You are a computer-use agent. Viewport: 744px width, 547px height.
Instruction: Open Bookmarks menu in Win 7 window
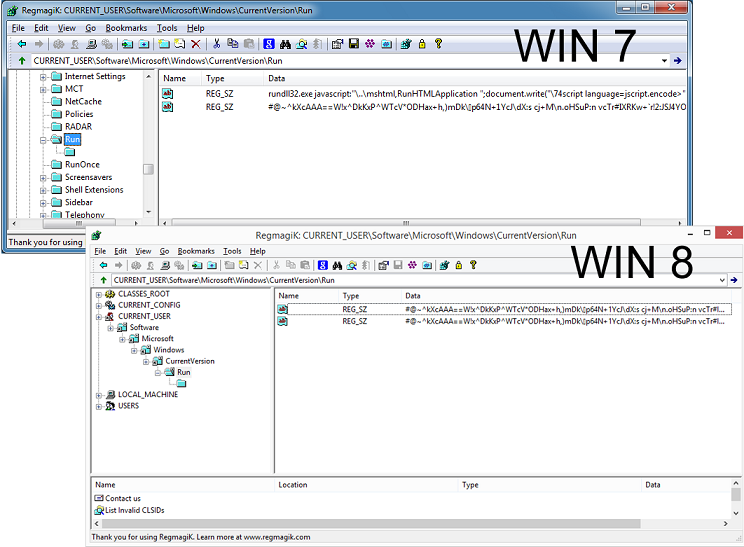tap(126, 28)
